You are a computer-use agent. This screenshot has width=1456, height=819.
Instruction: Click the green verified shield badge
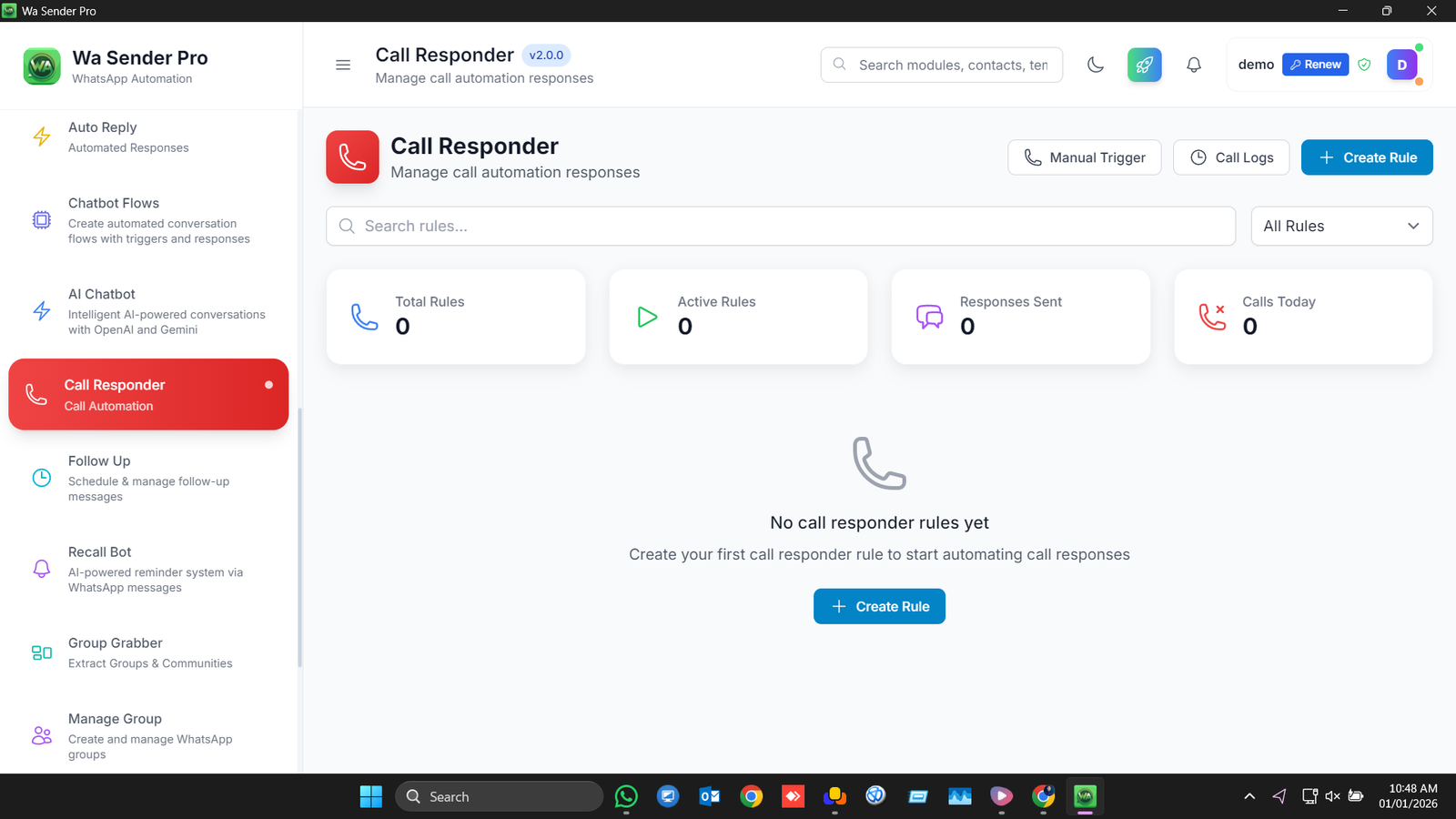click(x=1364, y=65)
